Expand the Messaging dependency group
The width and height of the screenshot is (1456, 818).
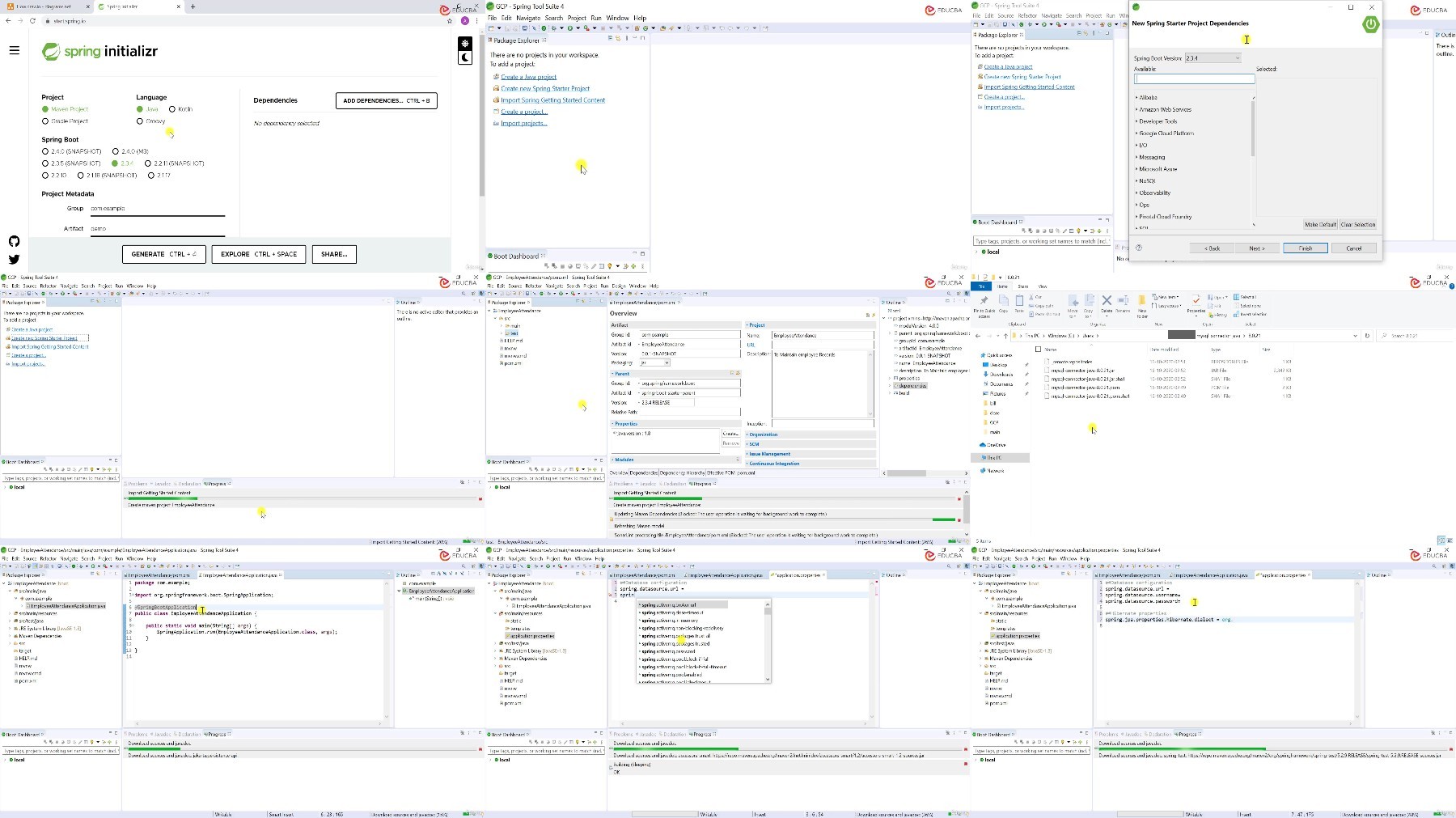1136,157
